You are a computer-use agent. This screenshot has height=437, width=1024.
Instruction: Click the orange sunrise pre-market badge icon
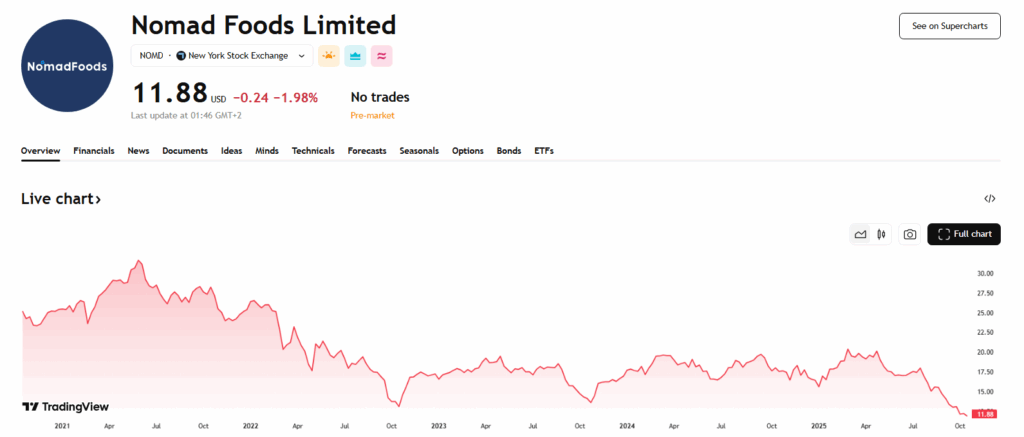[329, 56]
